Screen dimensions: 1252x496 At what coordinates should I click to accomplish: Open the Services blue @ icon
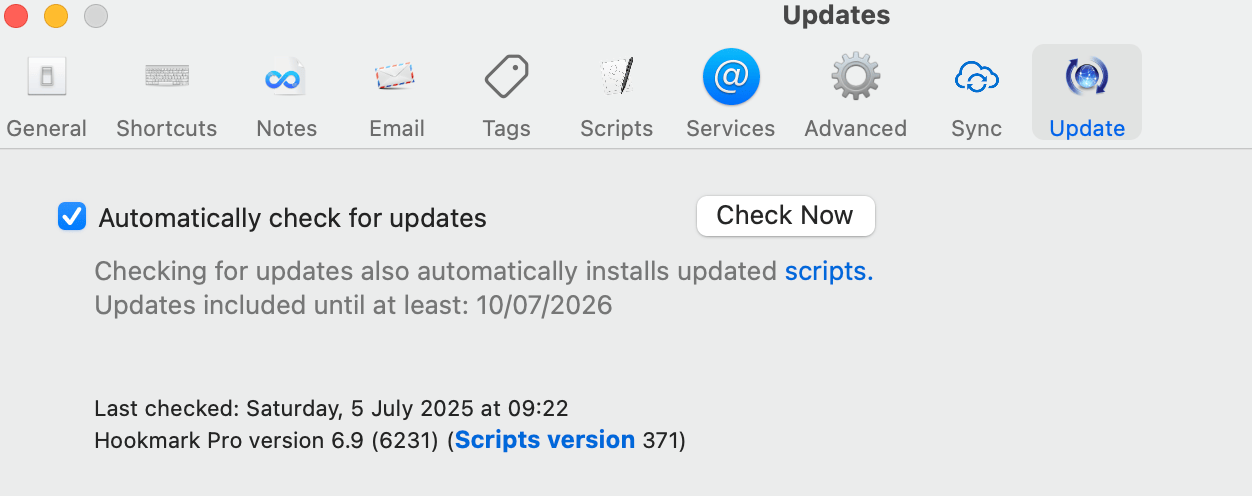[x=731, y=77]
